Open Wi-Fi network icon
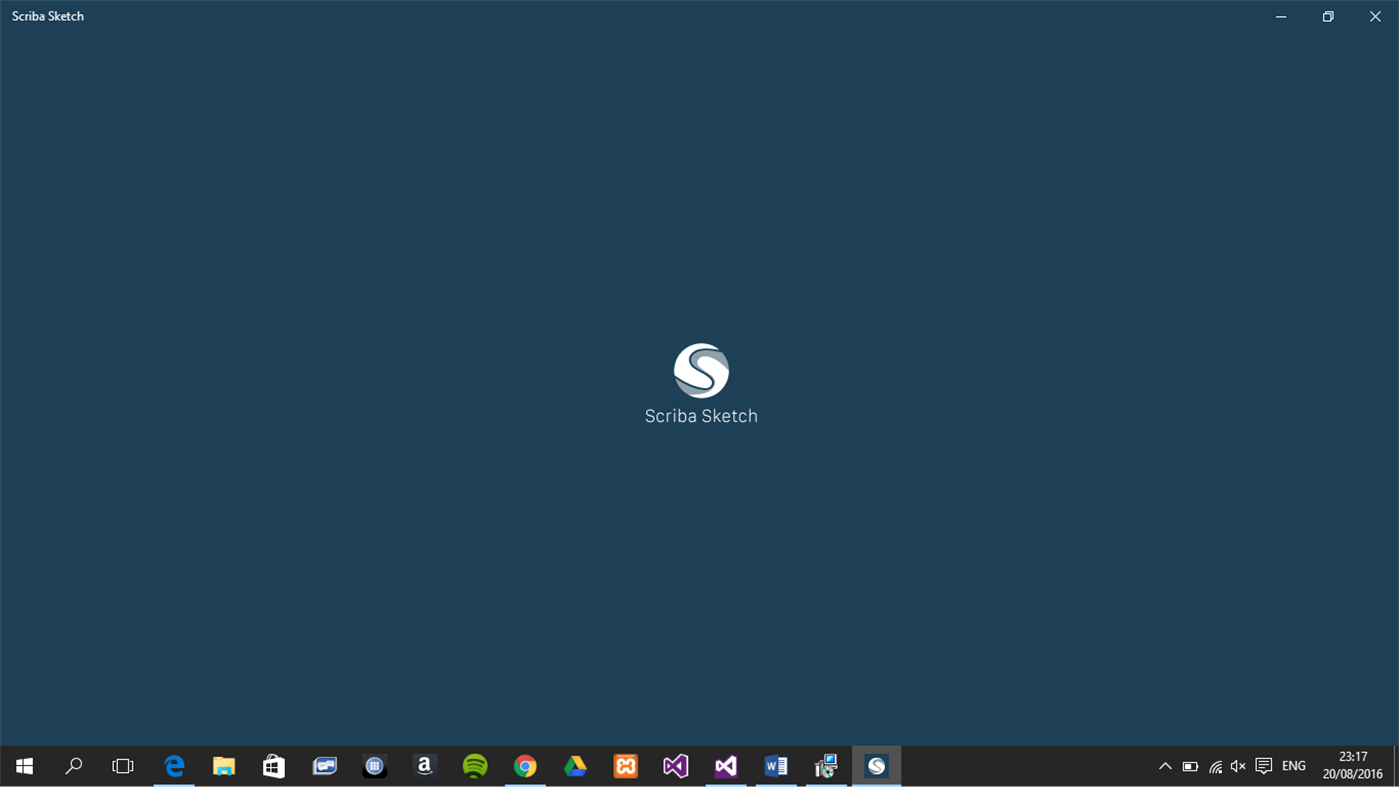The image size is (1399, 787). [x=1215, y=767]
